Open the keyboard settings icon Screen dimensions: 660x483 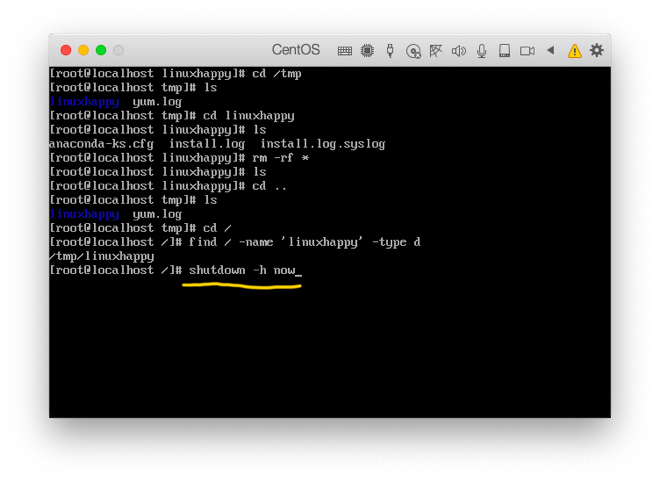click(345, 51)
